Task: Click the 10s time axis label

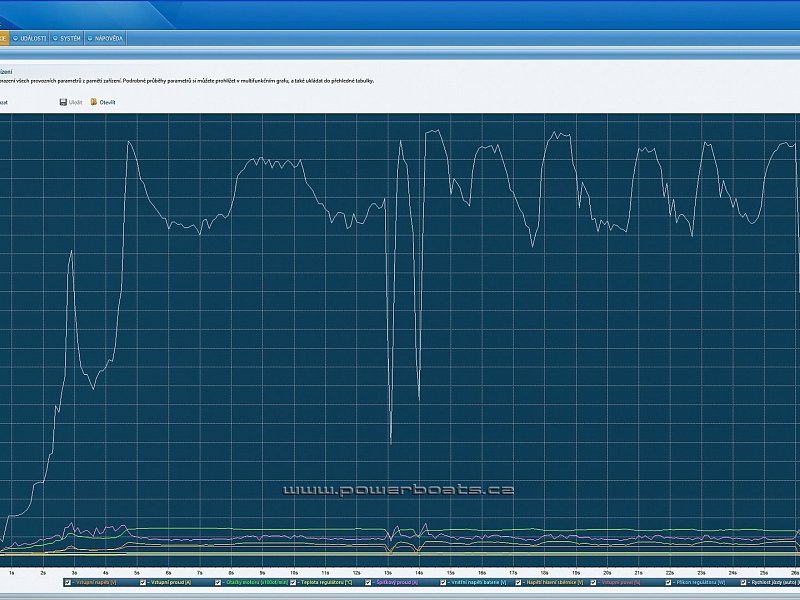Action: [x=294, y=573]
